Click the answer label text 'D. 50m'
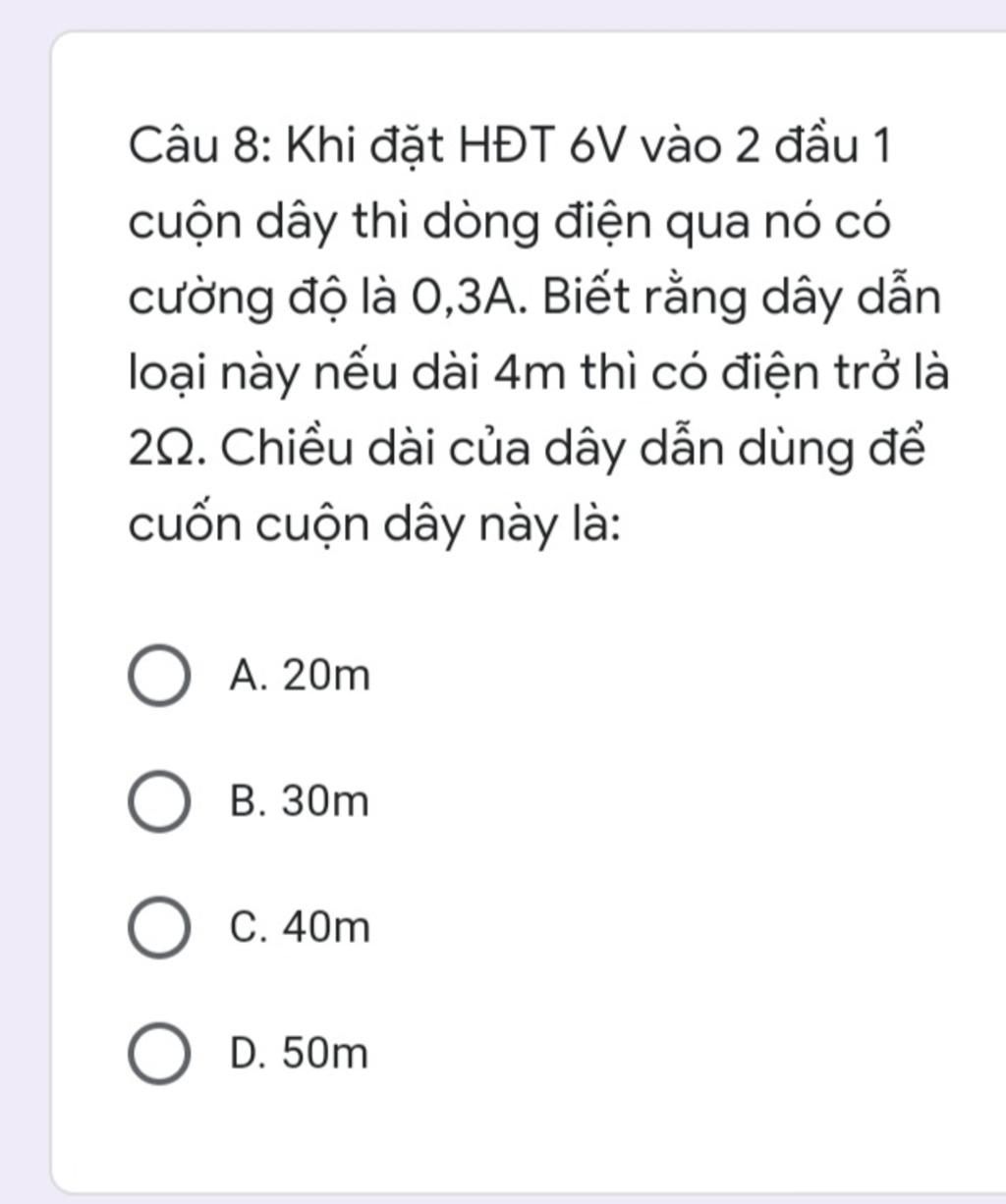This screenshot has height=1204, width=1006. click(300, 1054)
